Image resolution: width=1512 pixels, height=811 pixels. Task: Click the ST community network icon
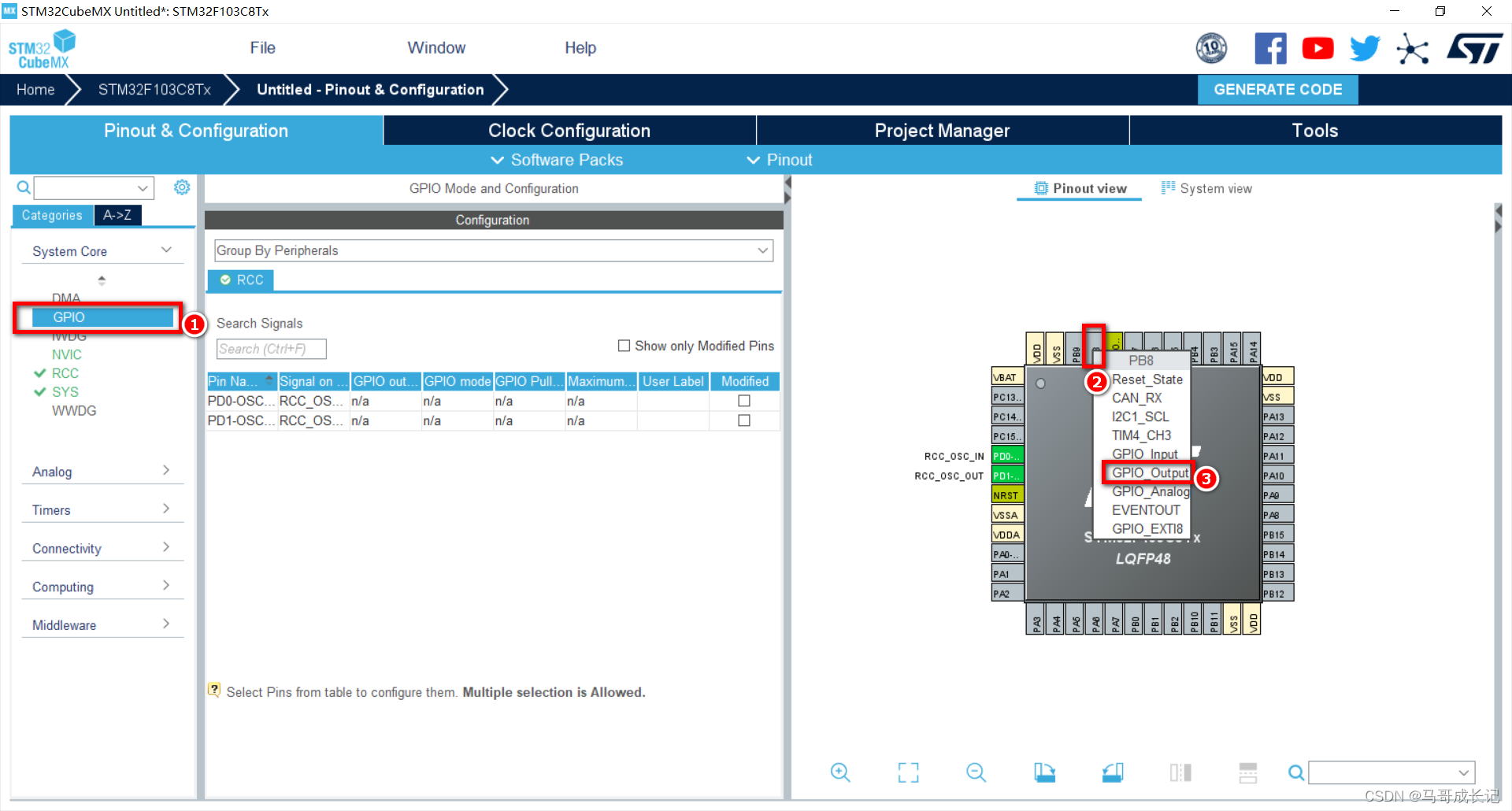[1412, 49]
